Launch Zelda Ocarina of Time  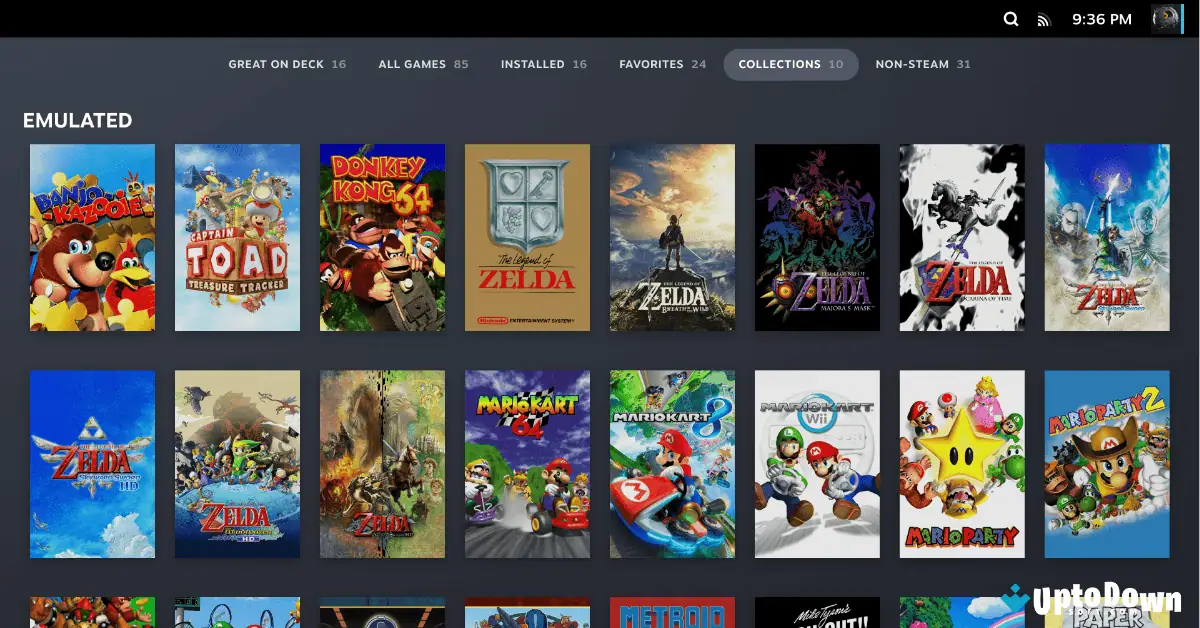pyautogui.click(x=962, y=237)
